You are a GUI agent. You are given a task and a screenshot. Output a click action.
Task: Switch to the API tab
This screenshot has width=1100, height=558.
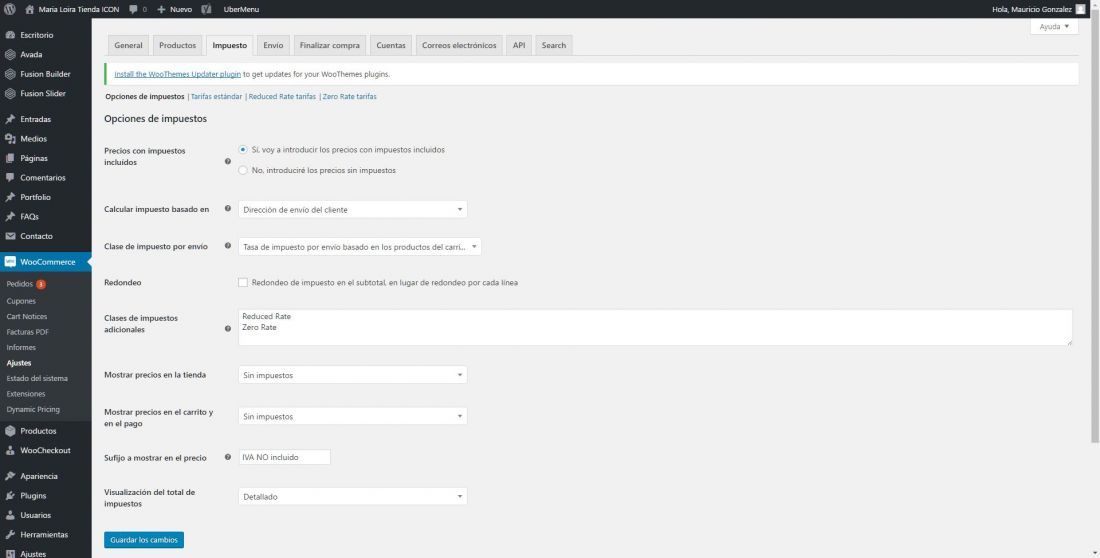[x=518, y=45]
